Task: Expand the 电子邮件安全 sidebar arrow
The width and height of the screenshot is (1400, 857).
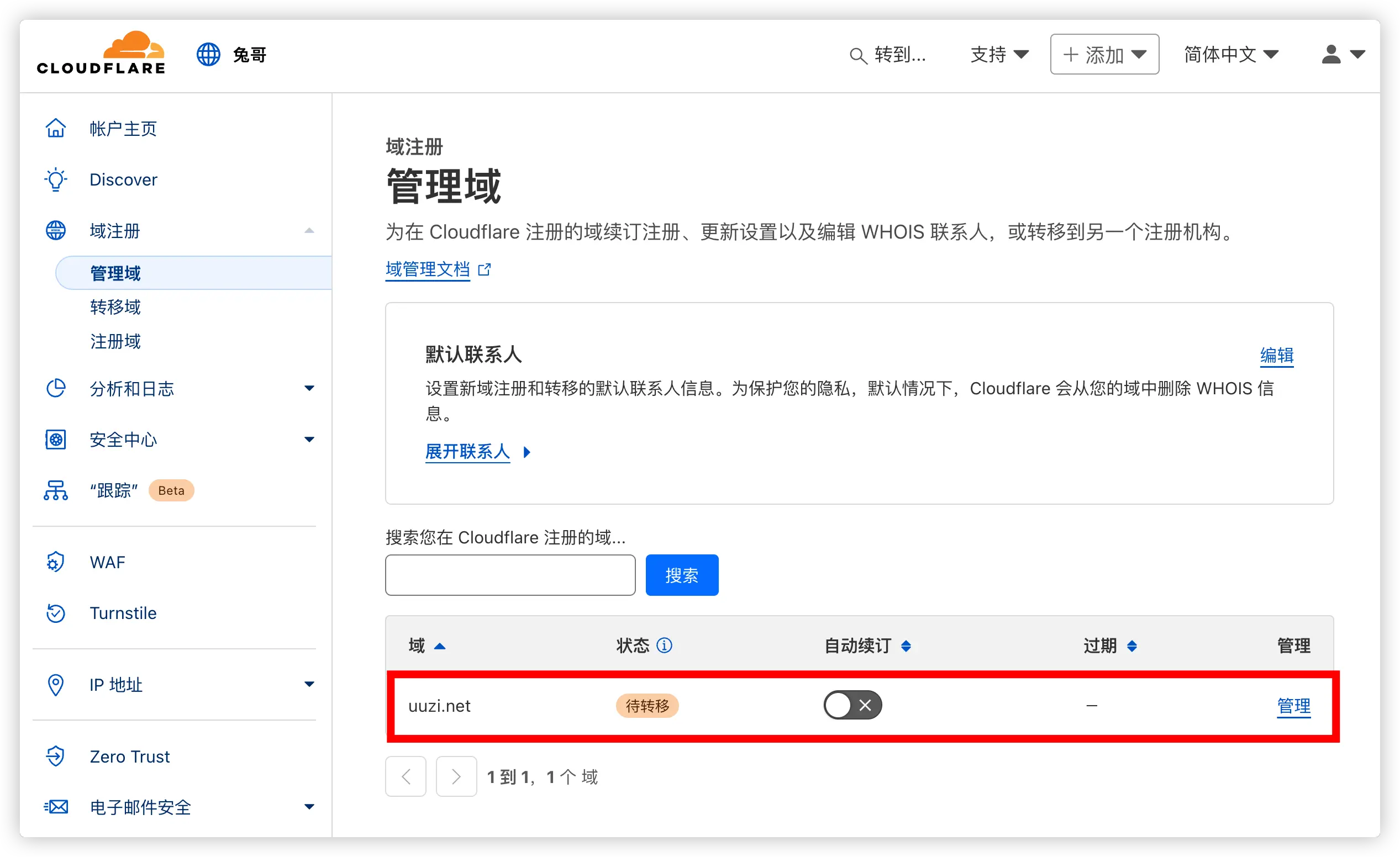Action: pos(309,807)
